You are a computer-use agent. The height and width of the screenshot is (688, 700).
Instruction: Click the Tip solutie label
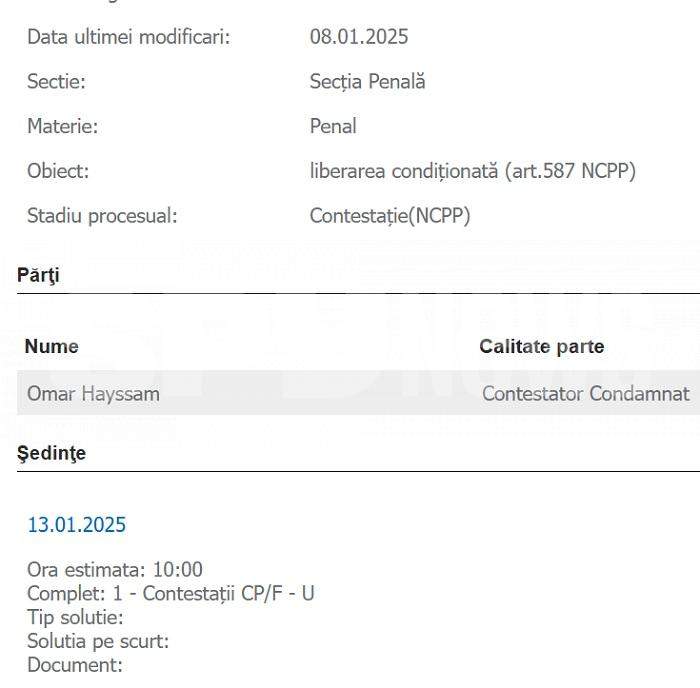click(75, 617)
